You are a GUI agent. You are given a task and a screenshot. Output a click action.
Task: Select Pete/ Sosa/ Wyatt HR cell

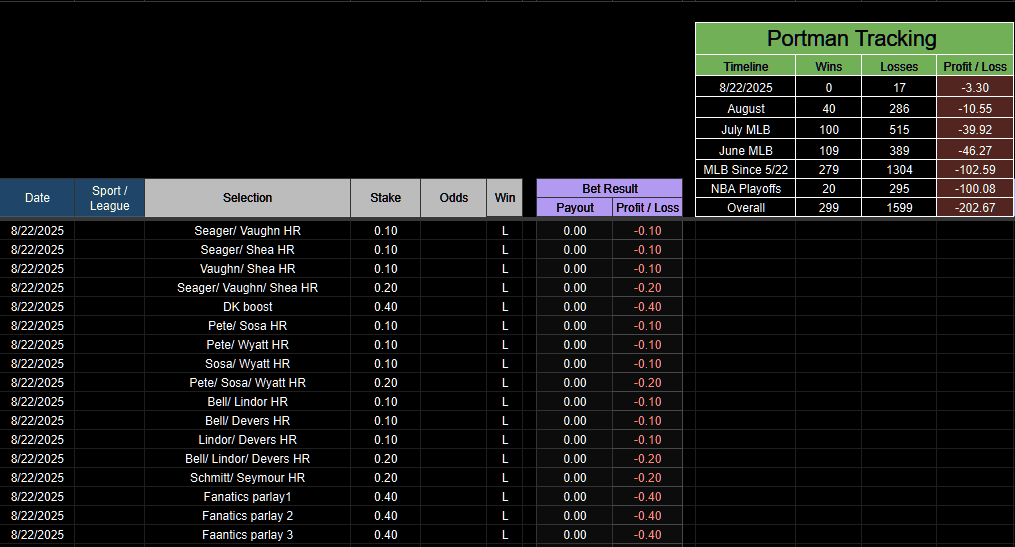click(x=247, y=382)
